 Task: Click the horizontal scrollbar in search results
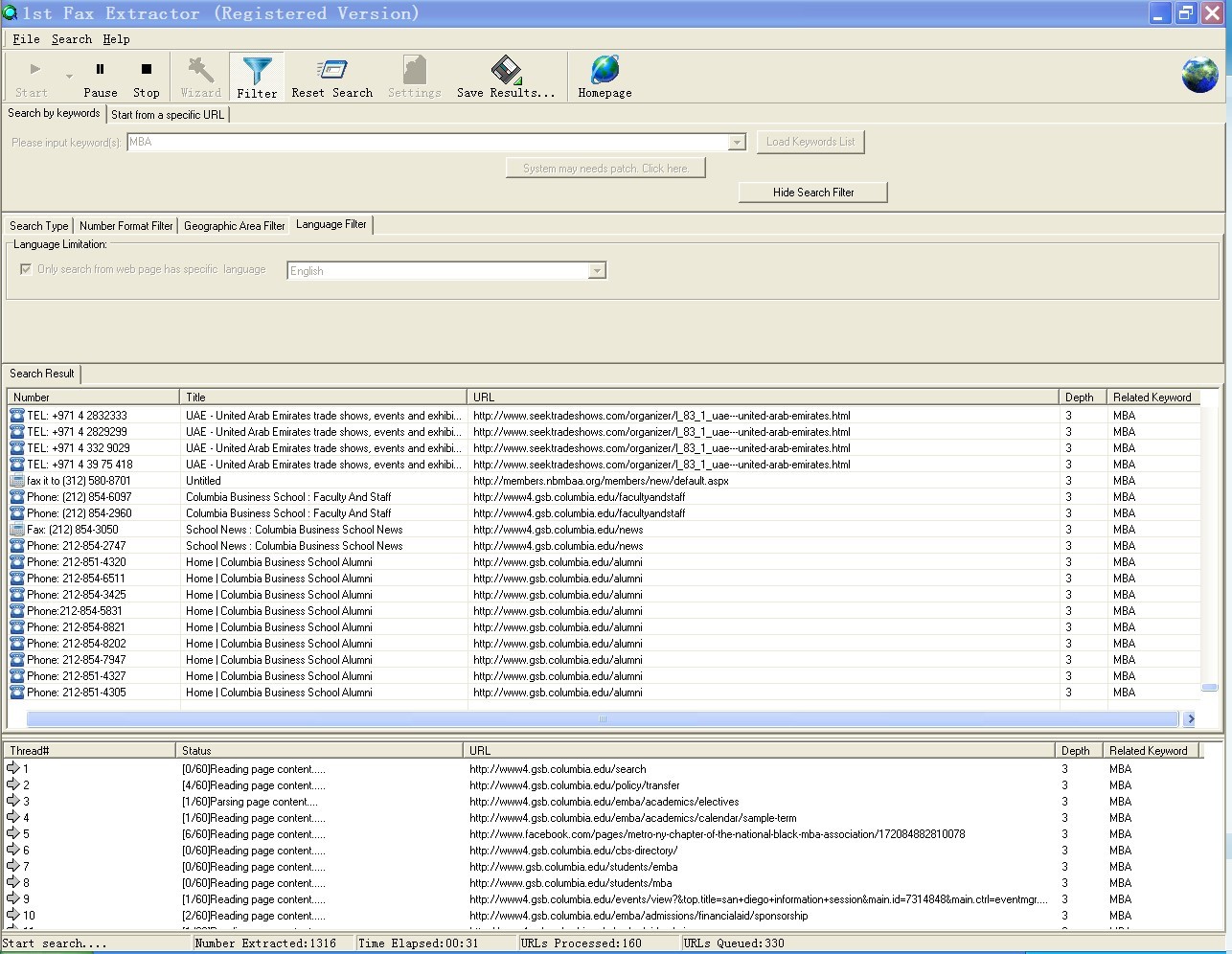pos(602,718)
